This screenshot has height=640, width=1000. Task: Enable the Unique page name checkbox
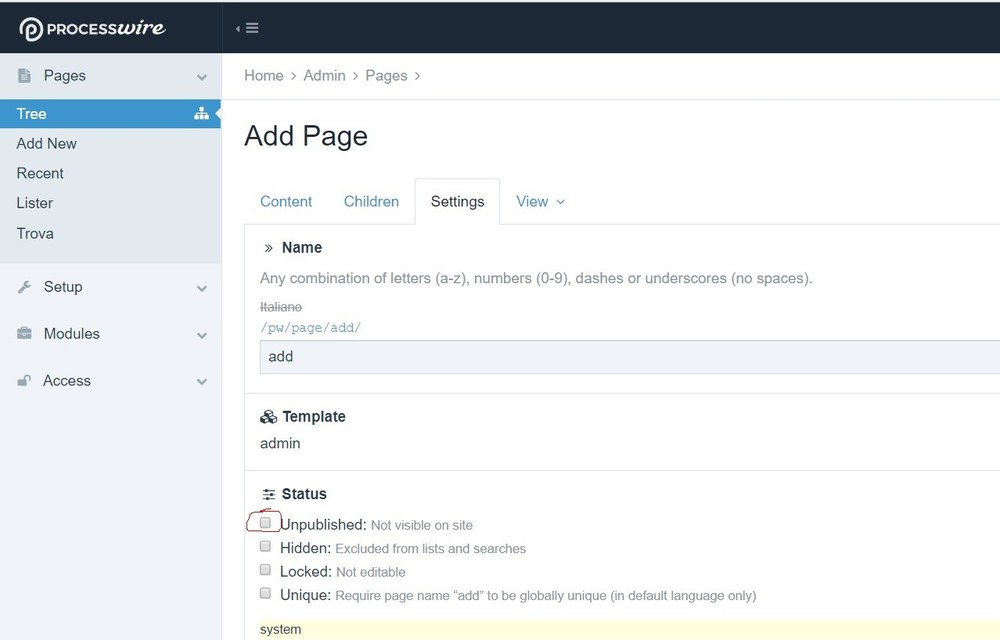coord(266,594)
